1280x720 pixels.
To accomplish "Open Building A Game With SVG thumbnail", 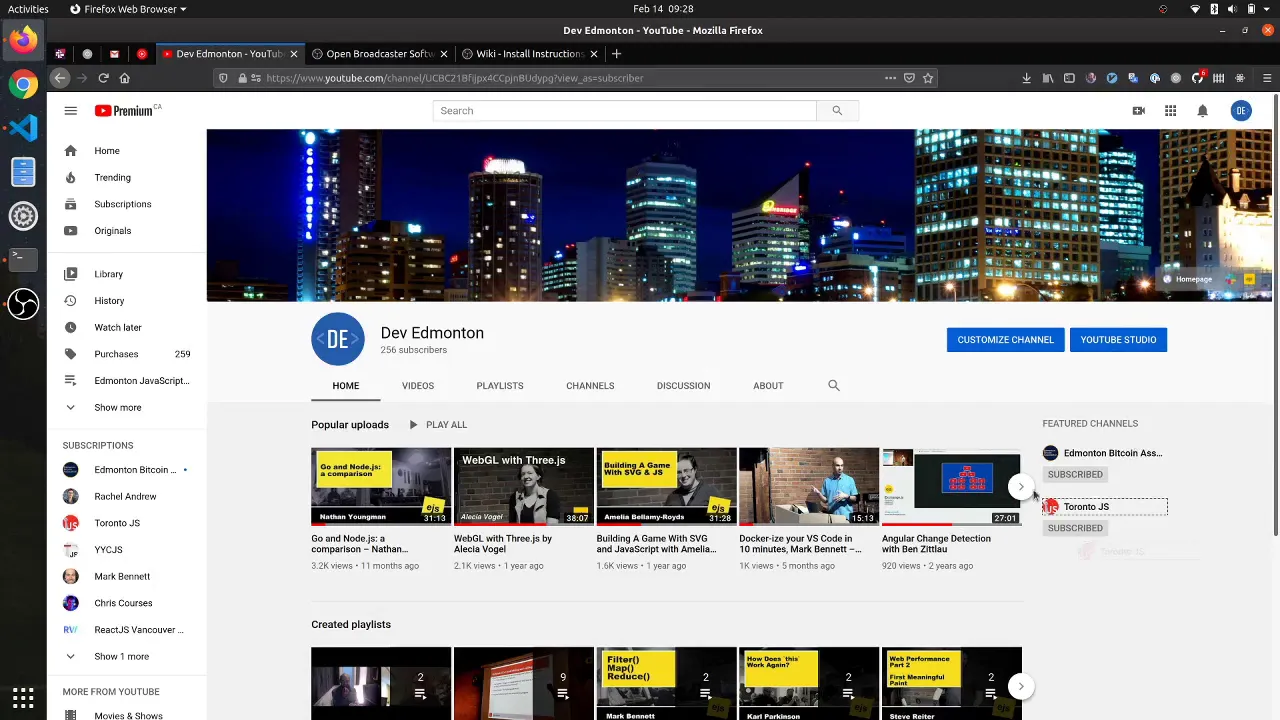I will (667, 487).
